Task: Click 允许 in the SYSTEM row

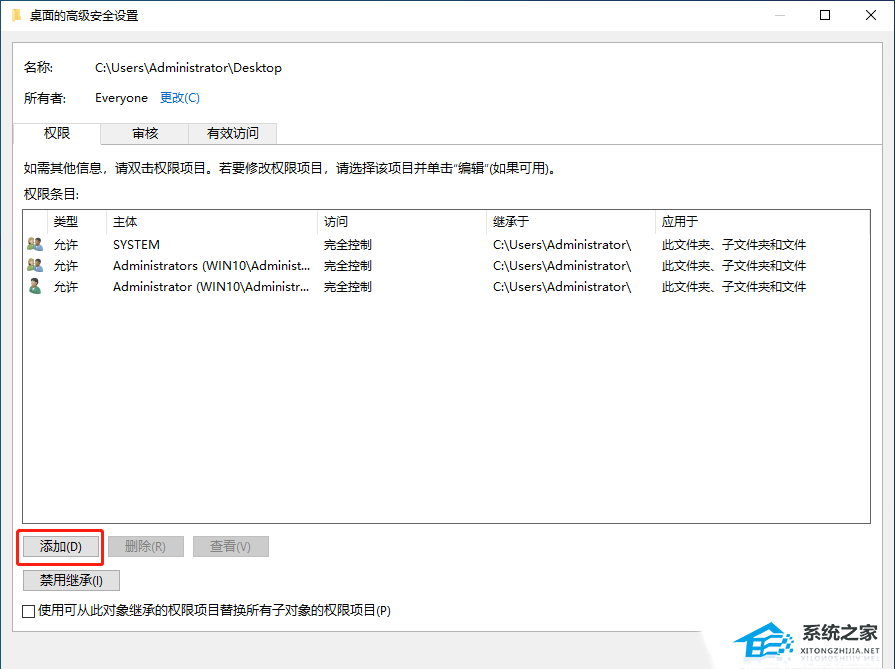Action: pos(66,245)
